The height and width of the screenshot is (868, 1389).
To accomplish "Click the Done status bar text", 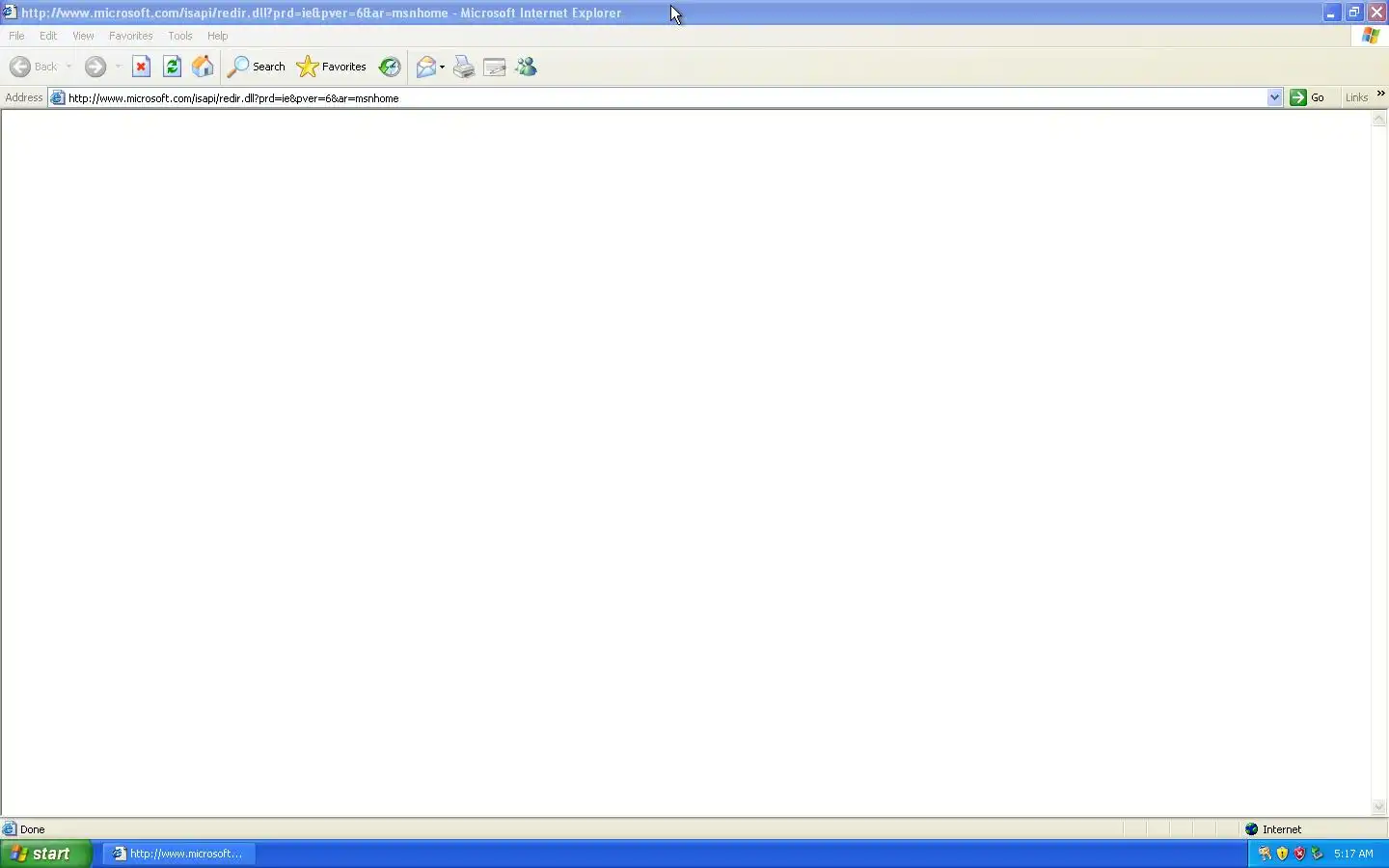I will tap(33, 829).
